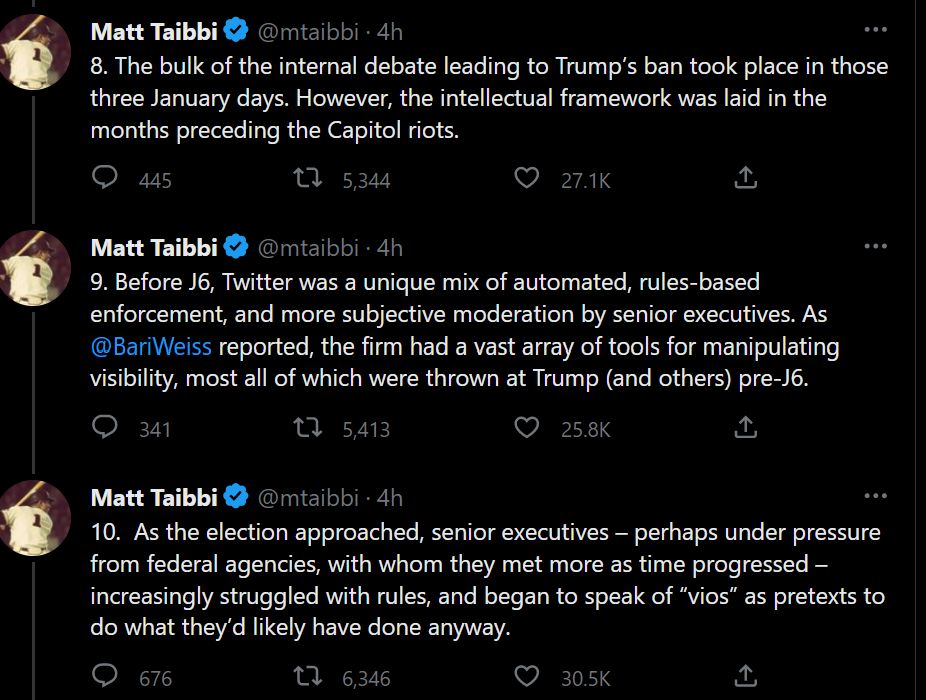Open more options menu for tweet 8
This screenshot has height=700, width=926.
tap(875, 30)
